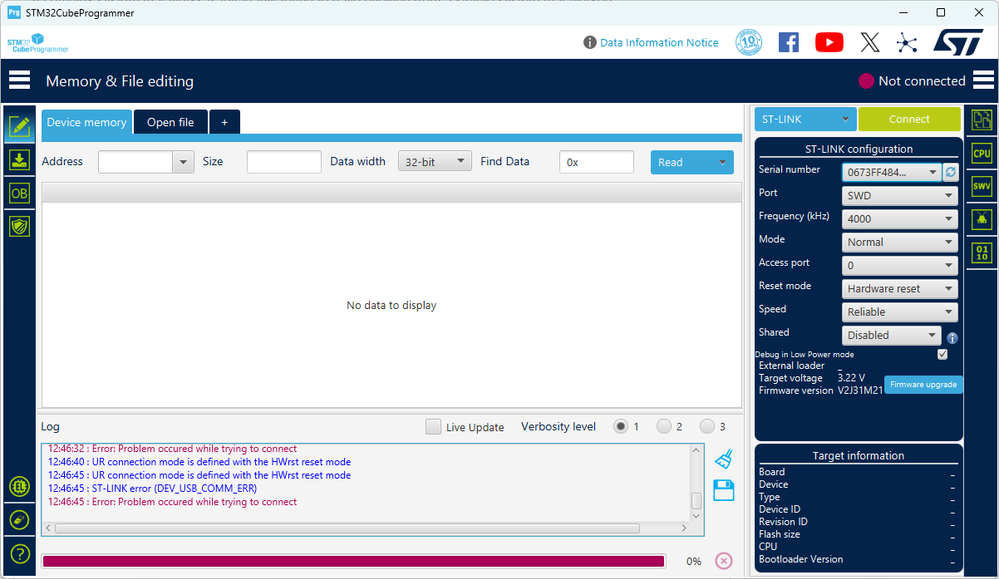Click the progress bar

click(x=354, y=561)
